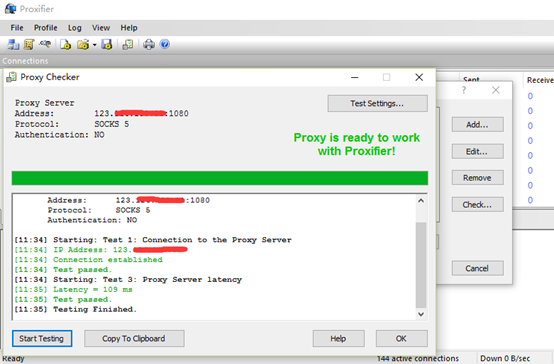
Task: Click Cancel button in proxy servers dialog
Action: (477, 268)
